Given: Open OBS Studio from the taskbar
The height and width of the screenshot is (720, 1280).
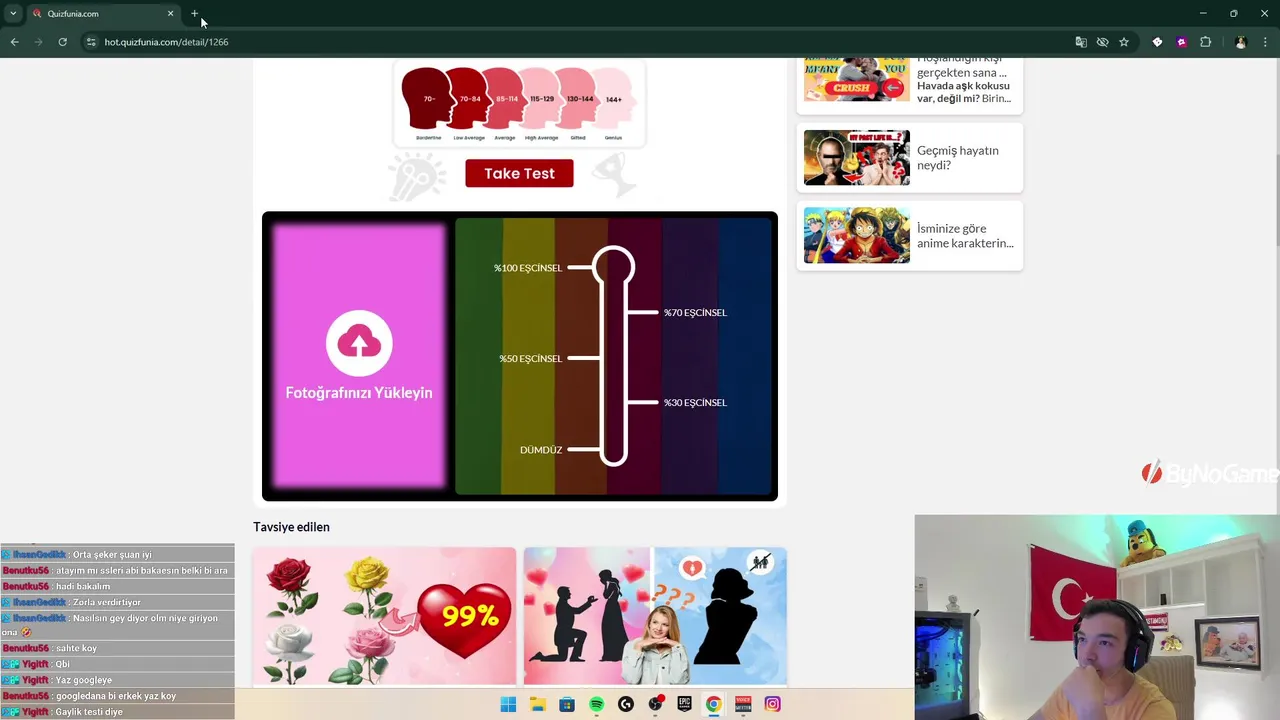Looking at the screenshot, I should coord(655,704).
